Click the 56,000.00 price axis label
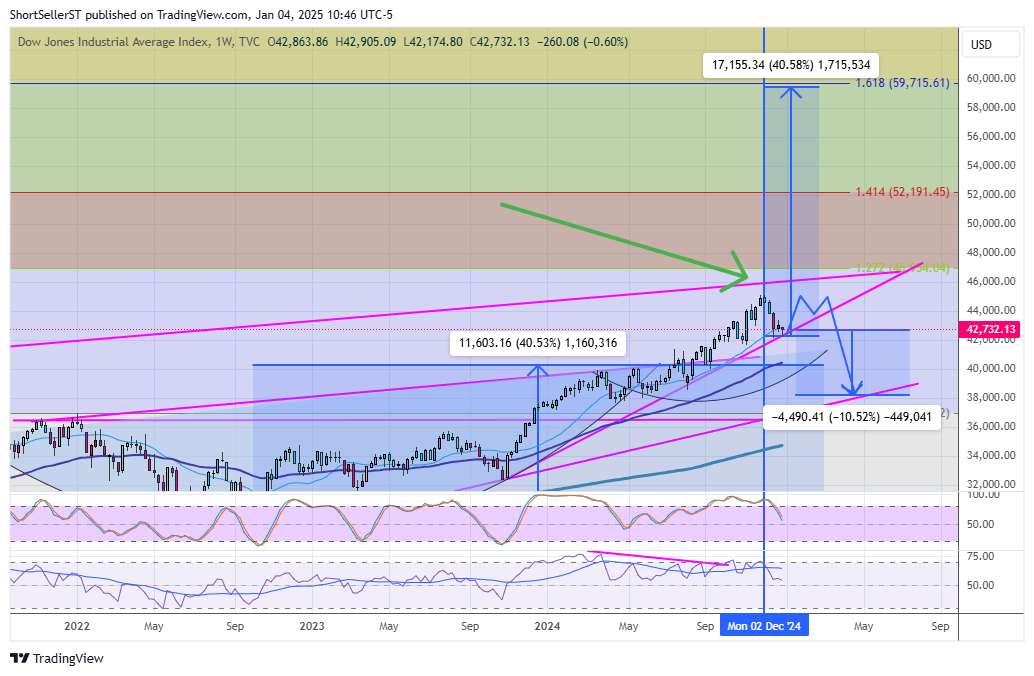 click(x=990, y=136)
